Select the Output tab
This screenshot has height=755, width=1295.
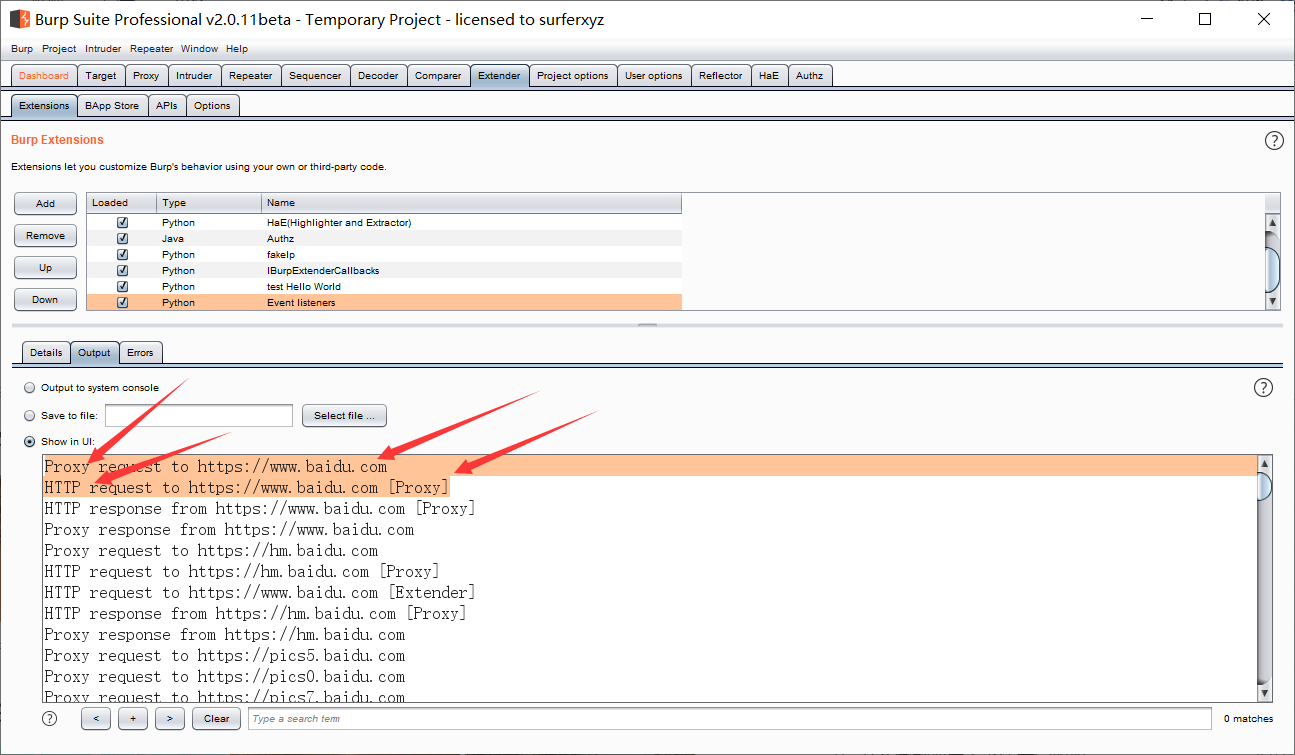point(95,353)
